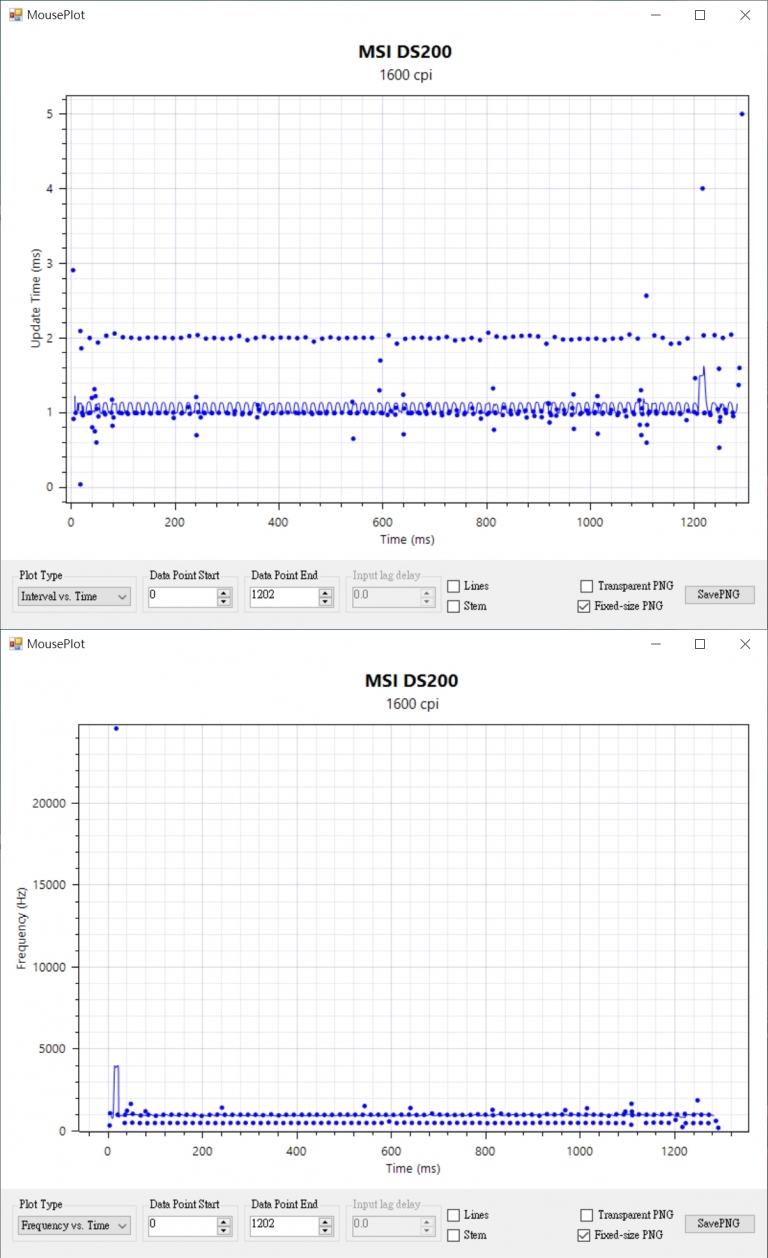Click the MousePlot app icon in the lower window title bar
Image resolution: width=768 pixels, height=1258 pixels.
tap(16, 644)
